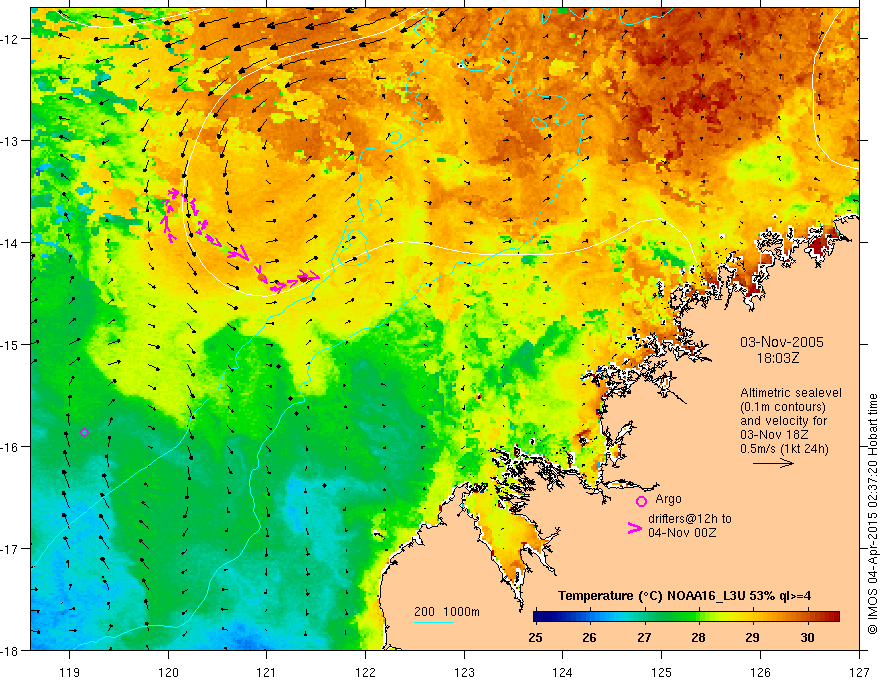Click the 'Altimetric sealevel' label

coord(791,393)
